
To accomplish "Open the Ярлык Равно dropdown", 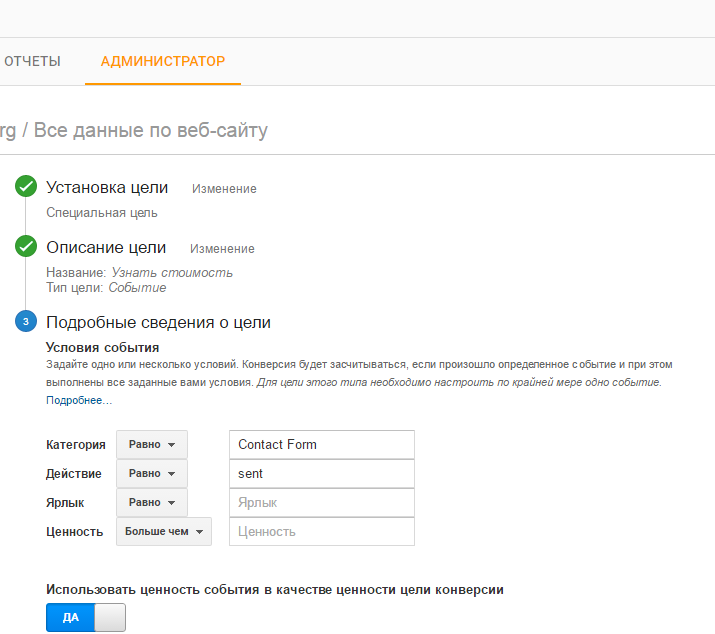I will 152,503.
